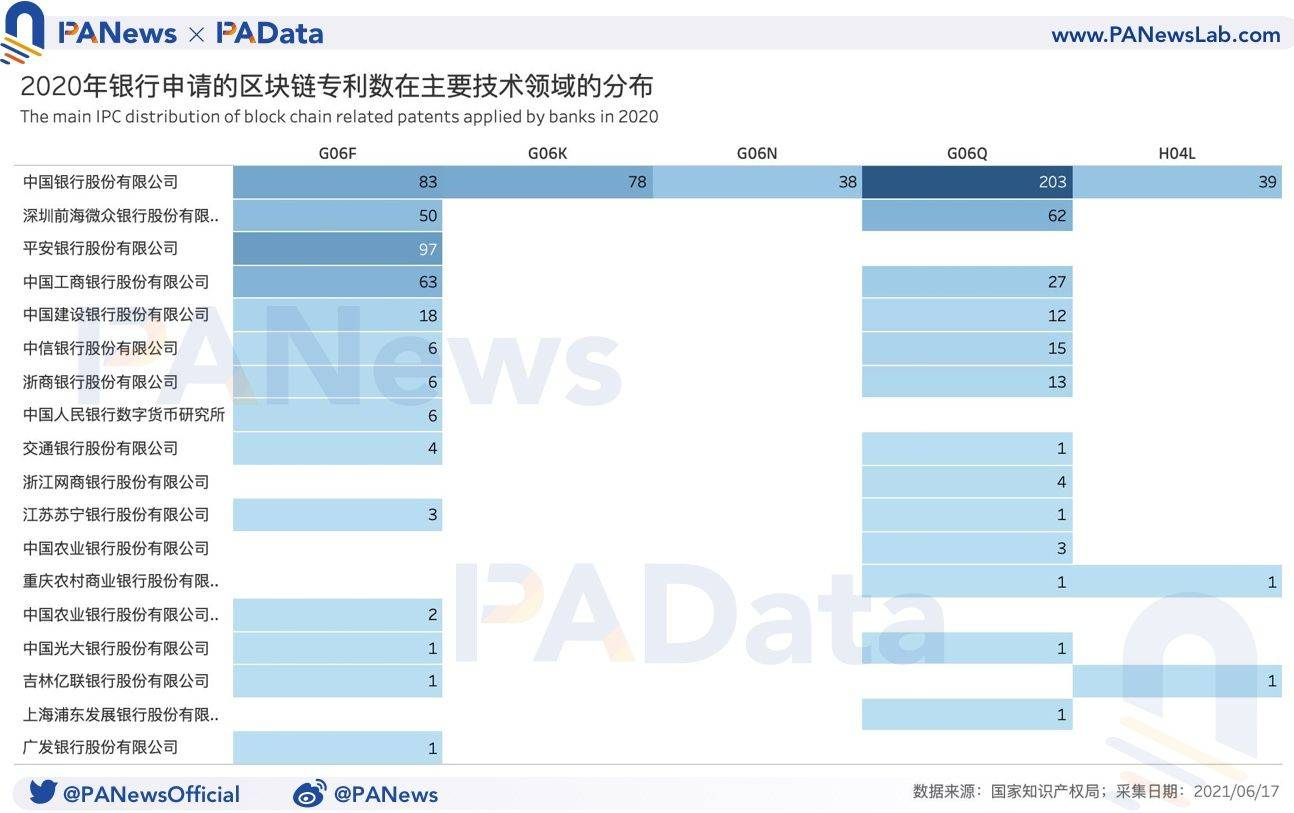Select row label 交通银行股份有限公司
This screenshot has height=813, width=1294.
(x=100, y=448)
